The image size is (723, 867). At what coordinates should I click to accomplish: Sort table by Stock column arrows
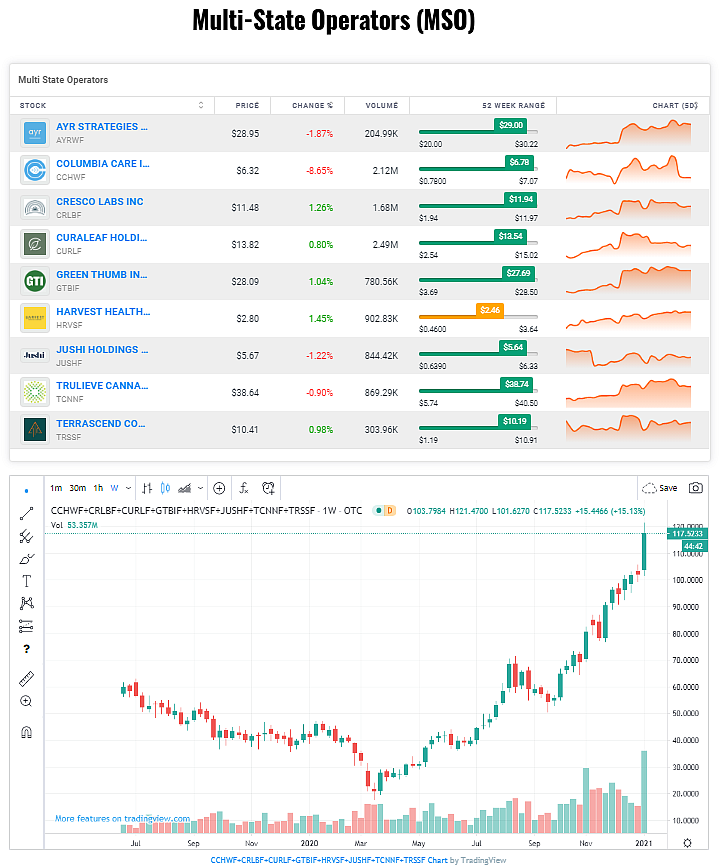tap(201, 105)
